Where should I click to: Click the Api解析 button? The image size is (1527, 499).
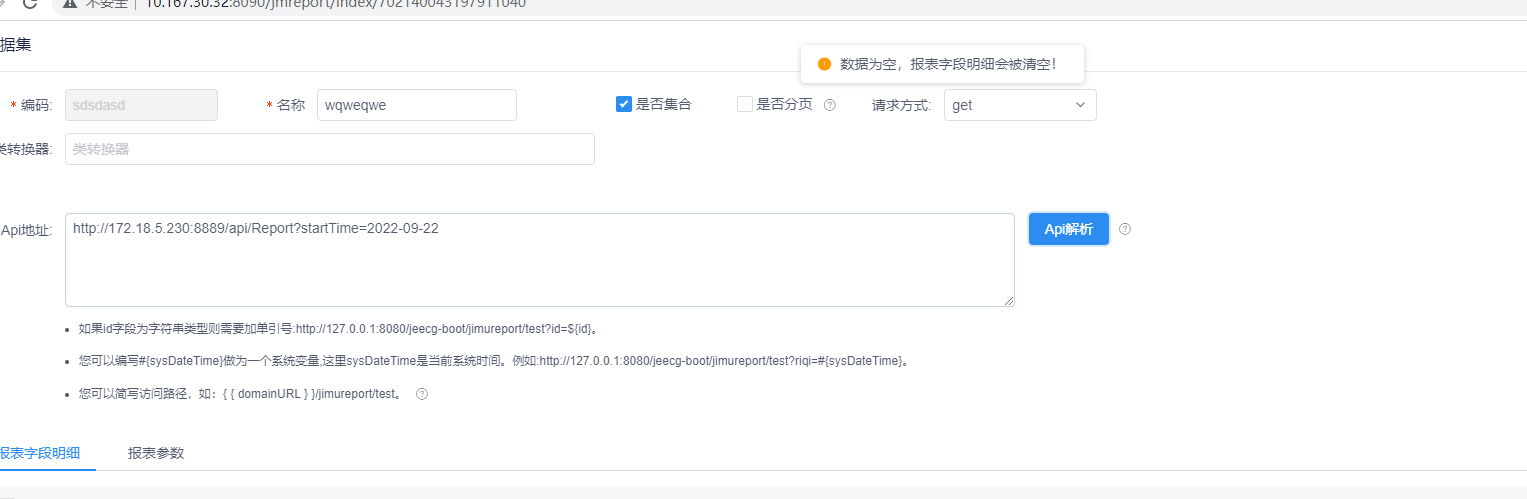point(1069,229)
